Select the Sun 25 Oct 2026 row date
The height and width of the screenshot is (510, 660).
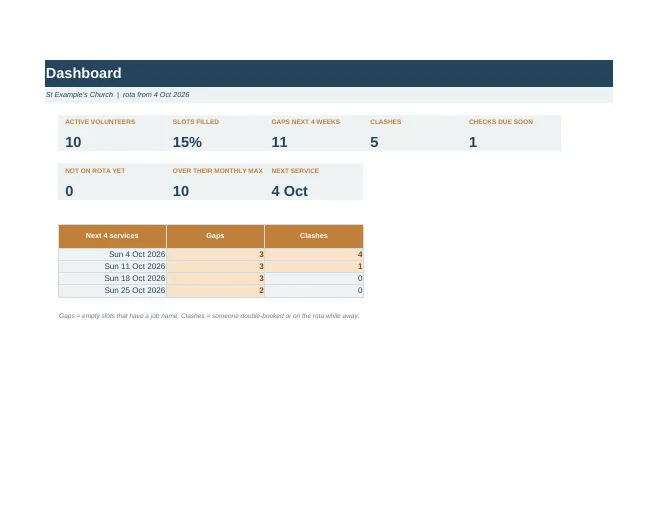point(135,290)
